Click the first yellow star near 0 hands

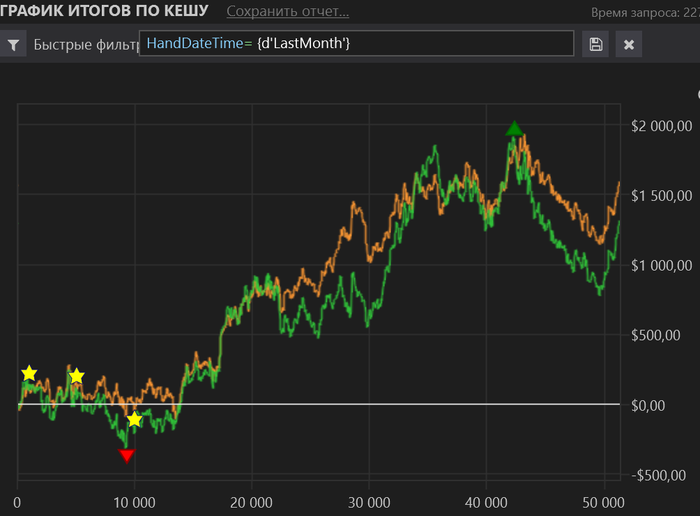[29, 373]
